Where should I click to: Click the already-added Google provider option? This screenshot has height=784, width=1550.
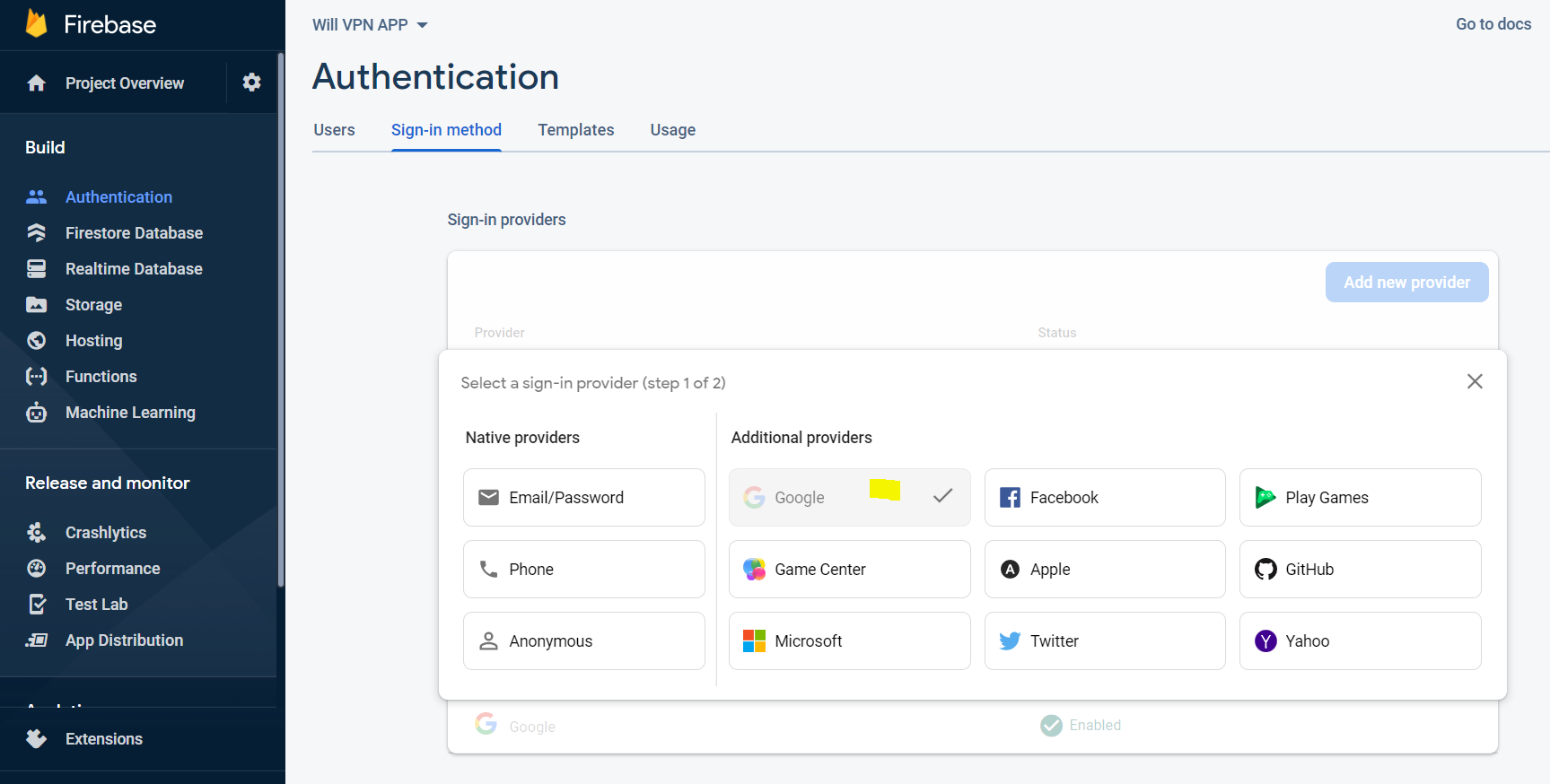click(x=849, y=497)
